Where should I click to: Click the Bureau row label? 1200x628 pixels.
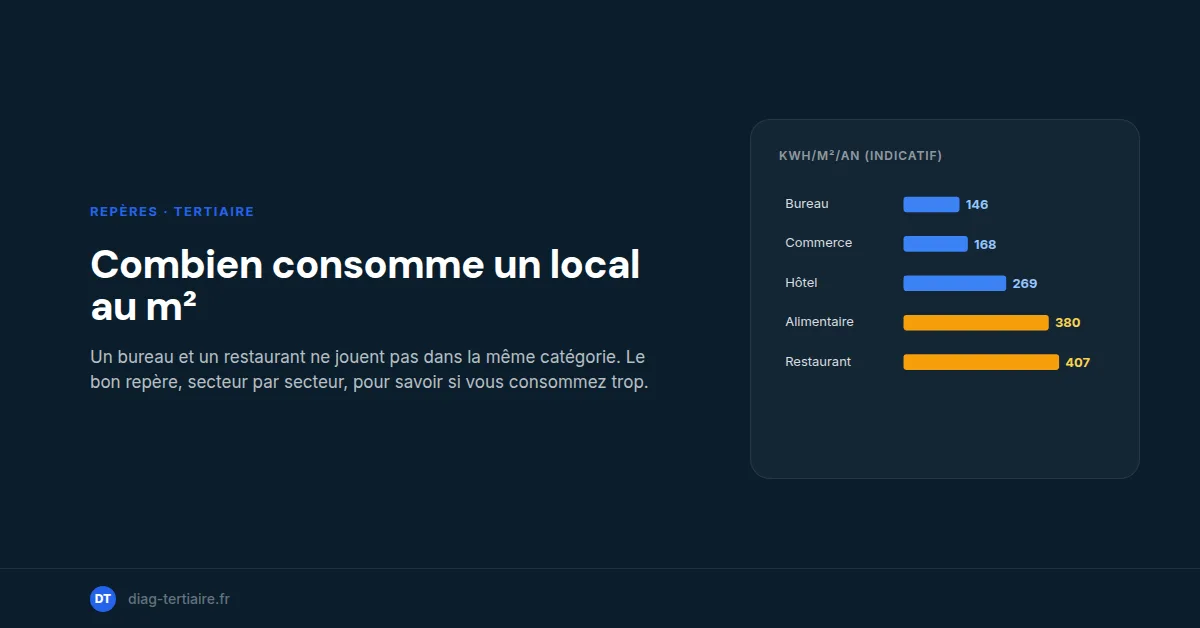tap(807, 204)
